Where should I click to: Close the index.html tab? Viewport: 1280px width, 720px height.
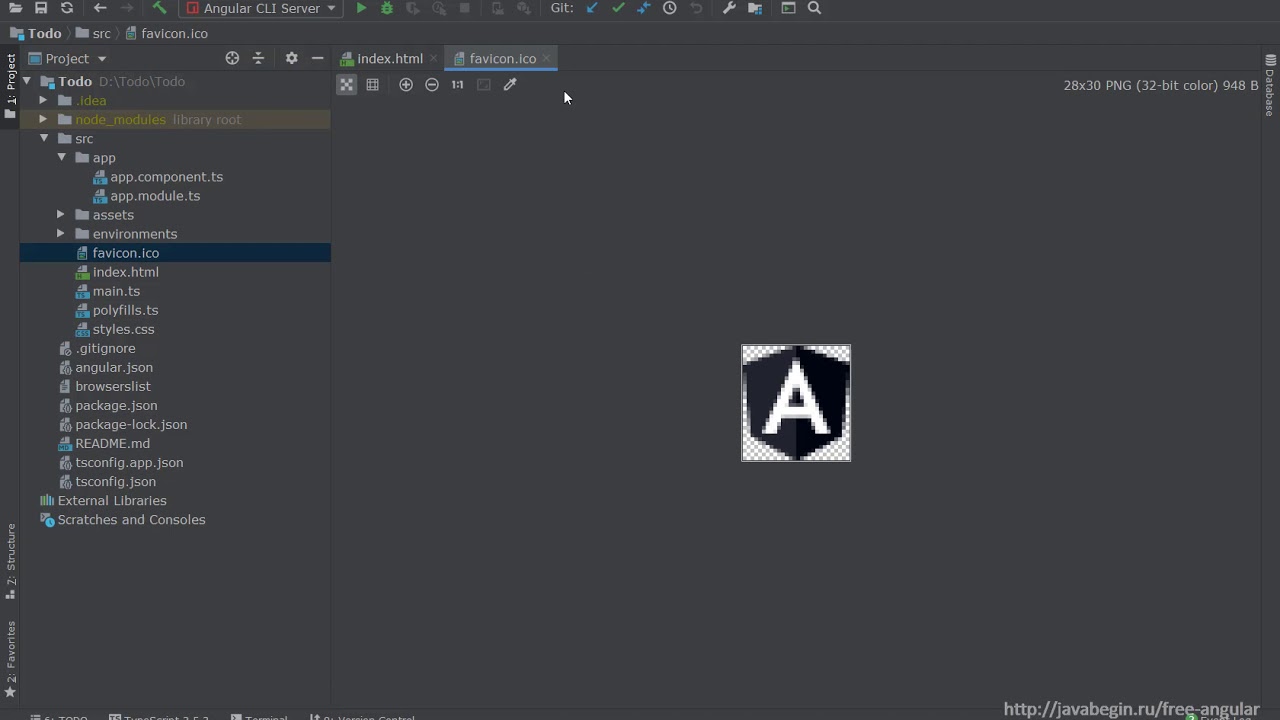[x=433, y=59]
